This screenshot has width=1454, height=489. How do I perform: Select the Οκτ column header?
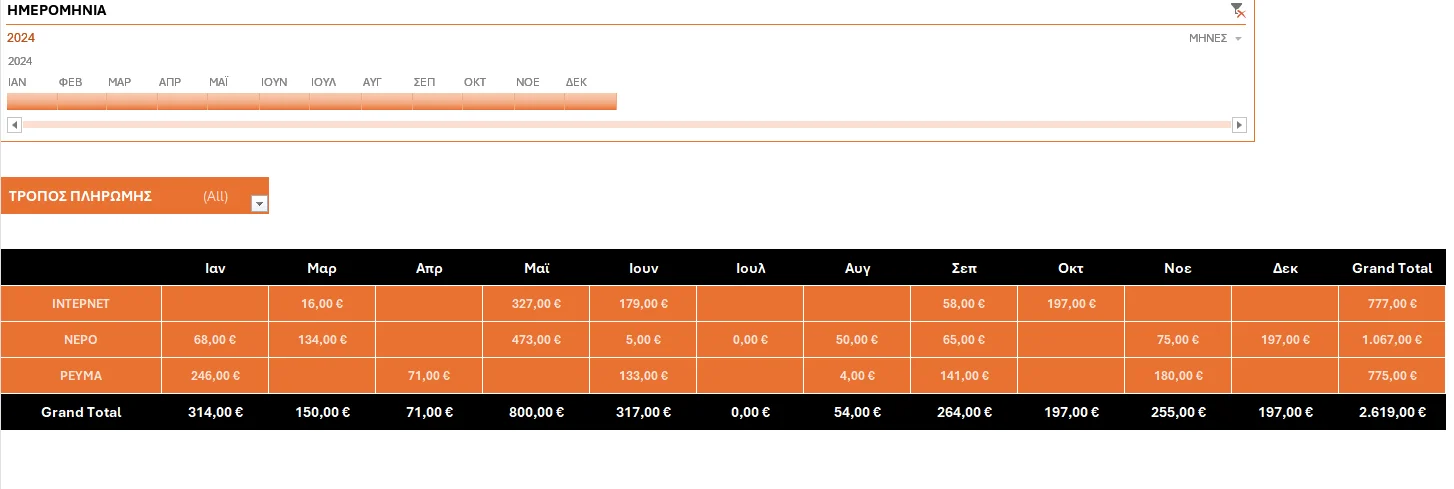[x=1071, y=268]
